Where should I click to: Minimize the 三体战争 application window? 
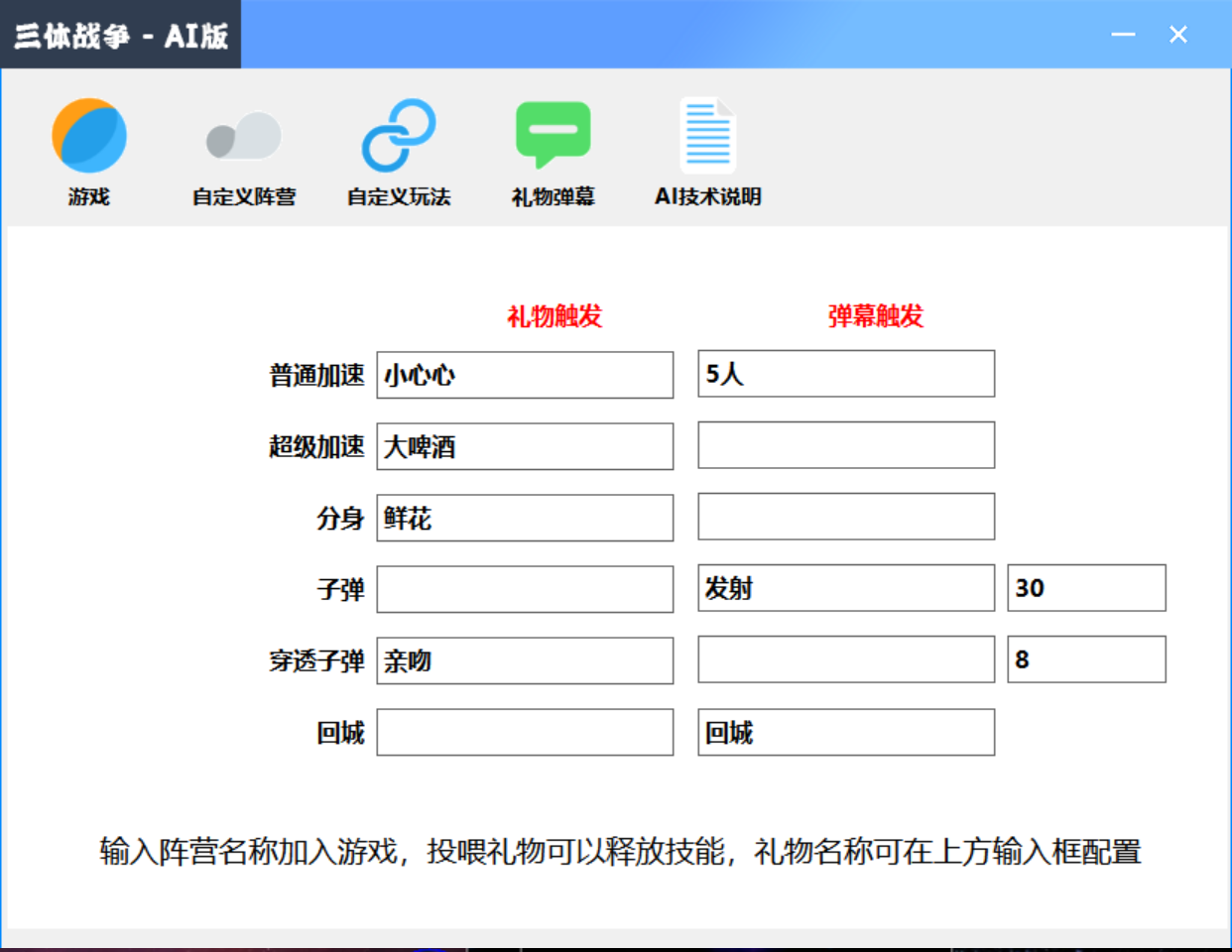1122,34
